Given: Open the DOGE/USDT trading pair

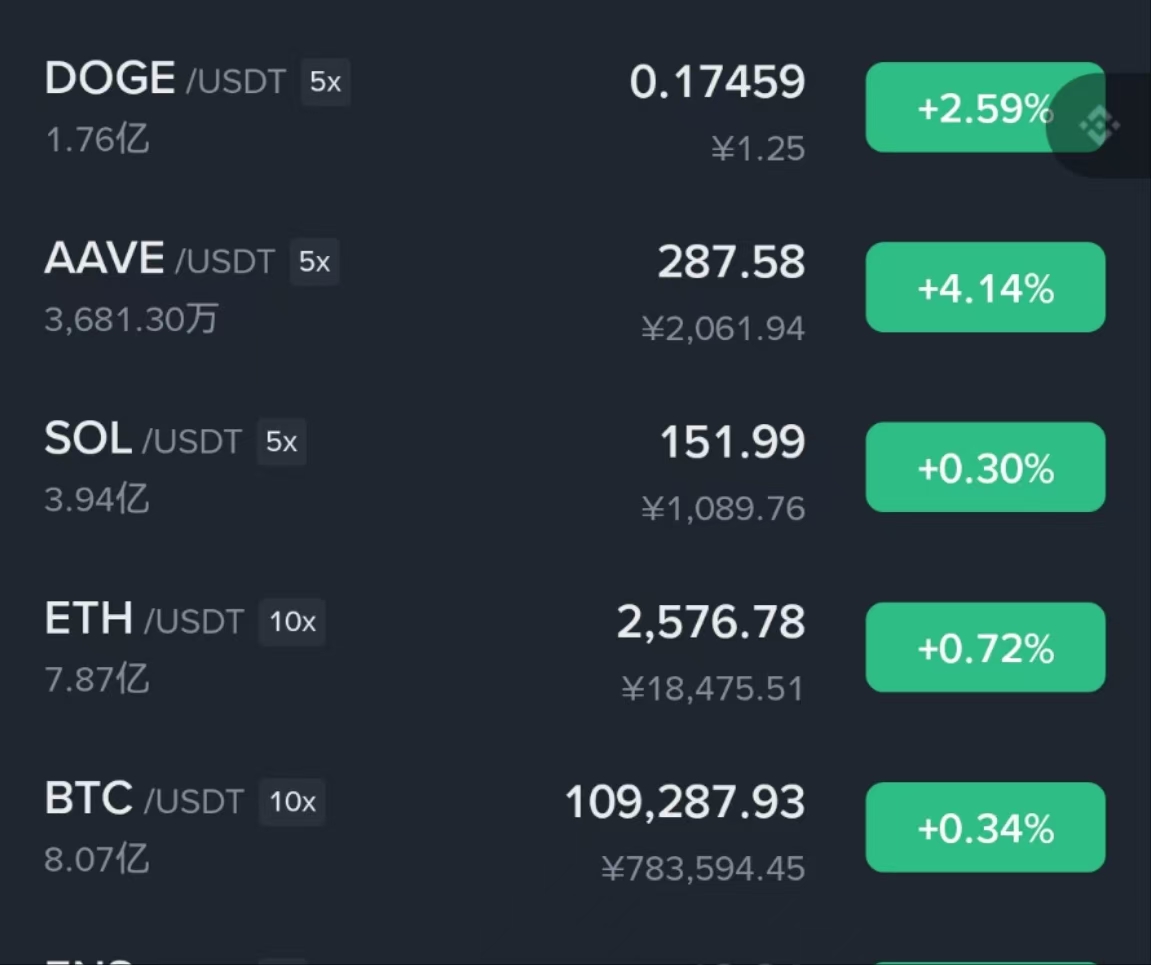Looking at the screenshot, I should click(576, 108).
